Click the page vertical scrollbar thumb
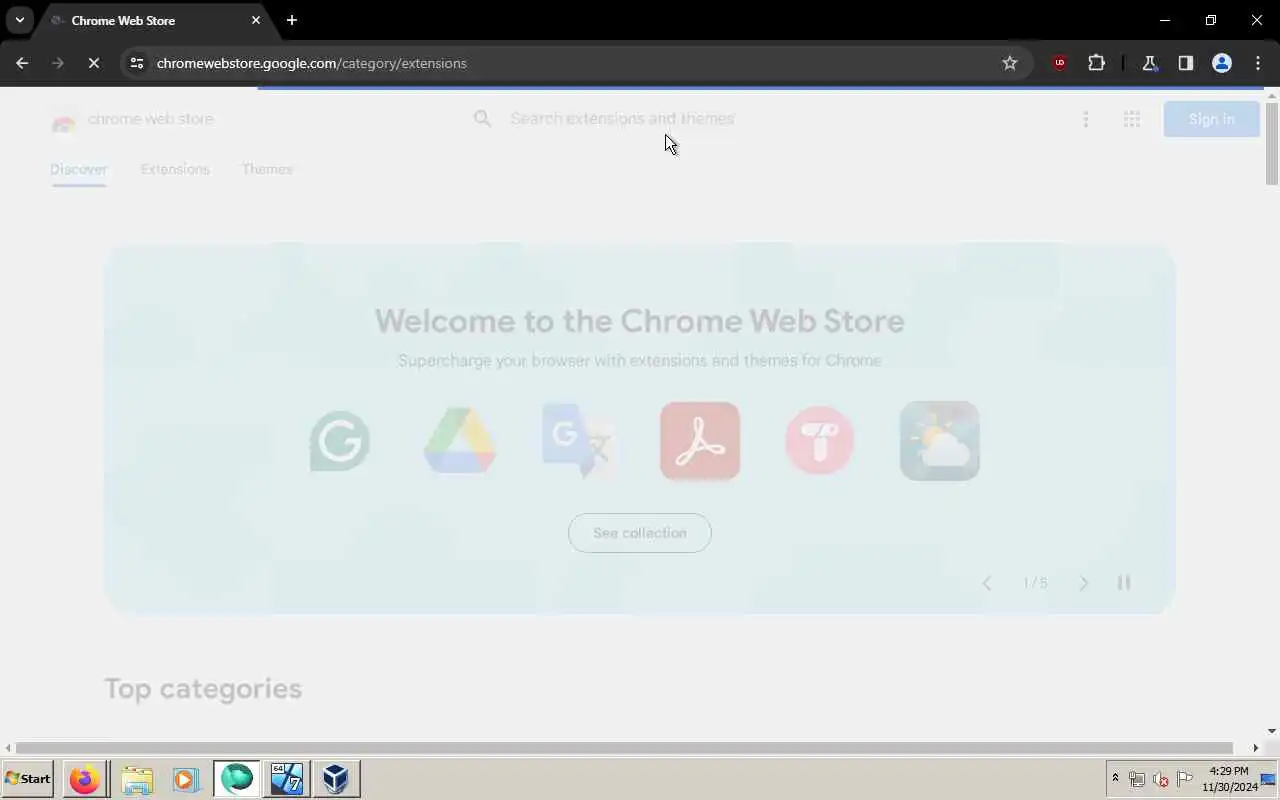This screenshot has width=1280, height=800. pos(1272,143)
